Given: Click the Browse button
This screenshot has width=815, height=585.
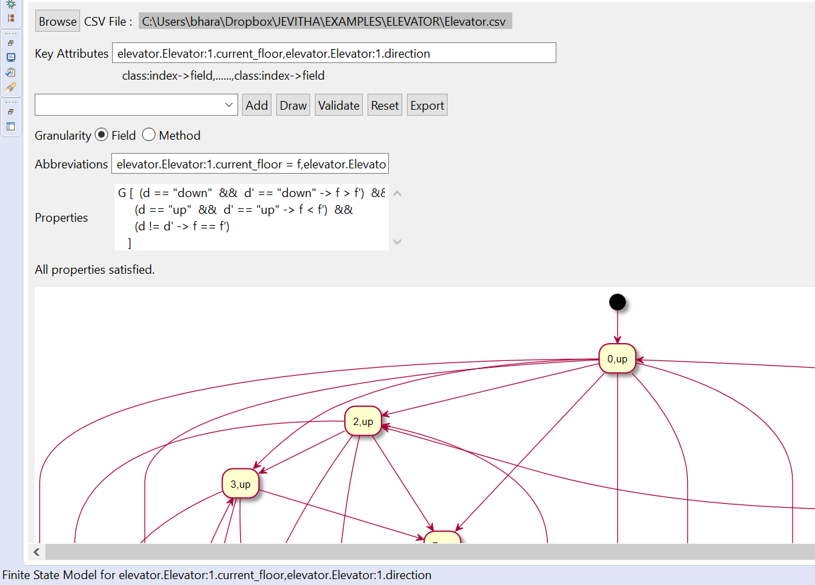Looking at the screenshot, I should [57, 21].
